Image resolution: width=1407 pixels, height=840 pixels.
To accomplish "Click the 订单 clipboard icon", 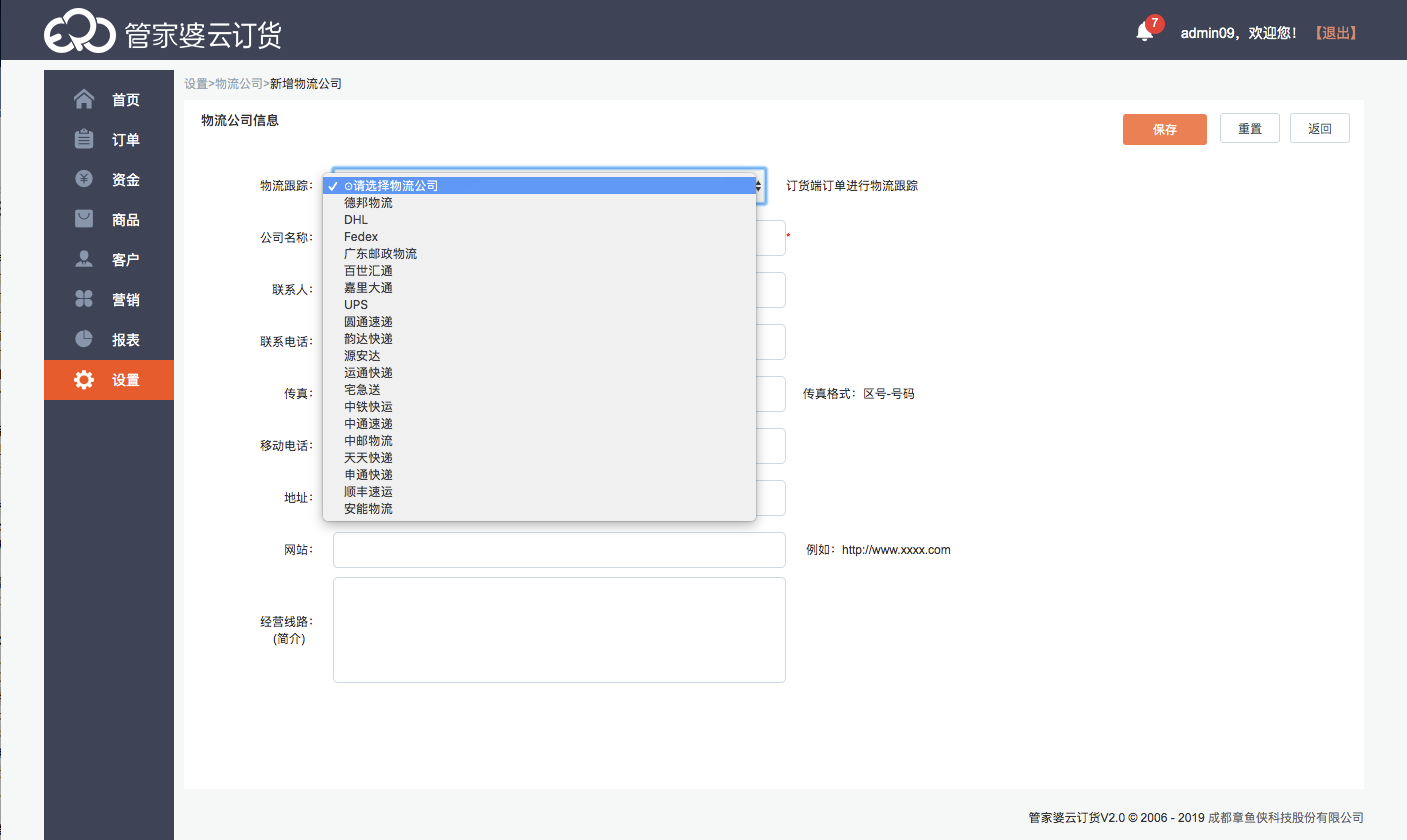I will pyautogui.click(x=85, y=140).
